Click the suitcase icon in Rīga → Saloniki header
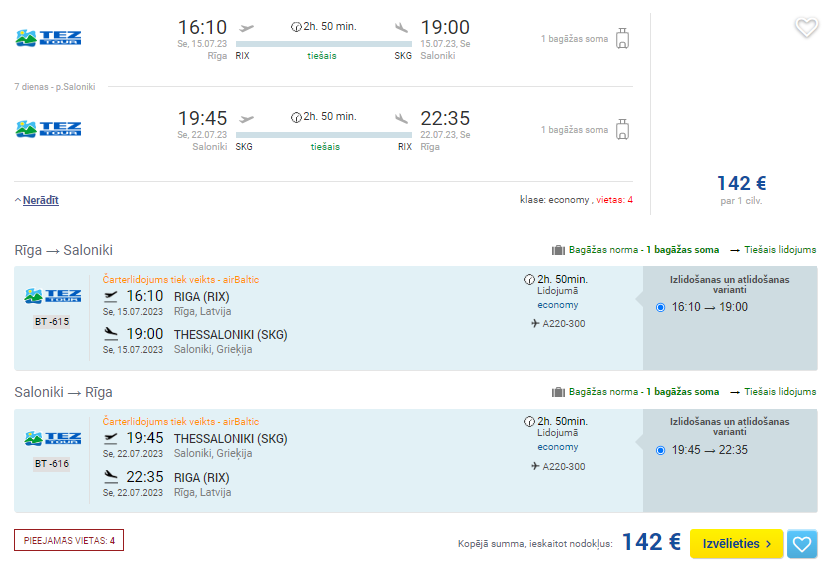Screen dimensions: 828x575 [x=558, y=250]
